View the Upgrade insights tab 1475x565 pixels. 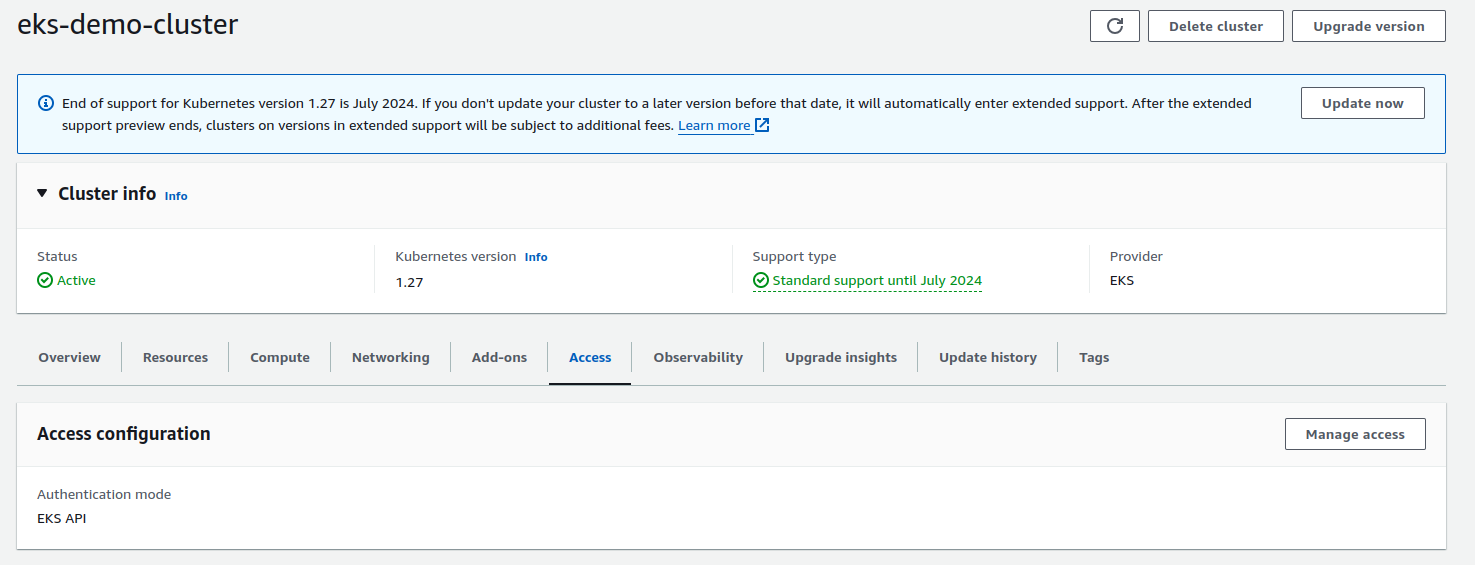pos(841,357)
